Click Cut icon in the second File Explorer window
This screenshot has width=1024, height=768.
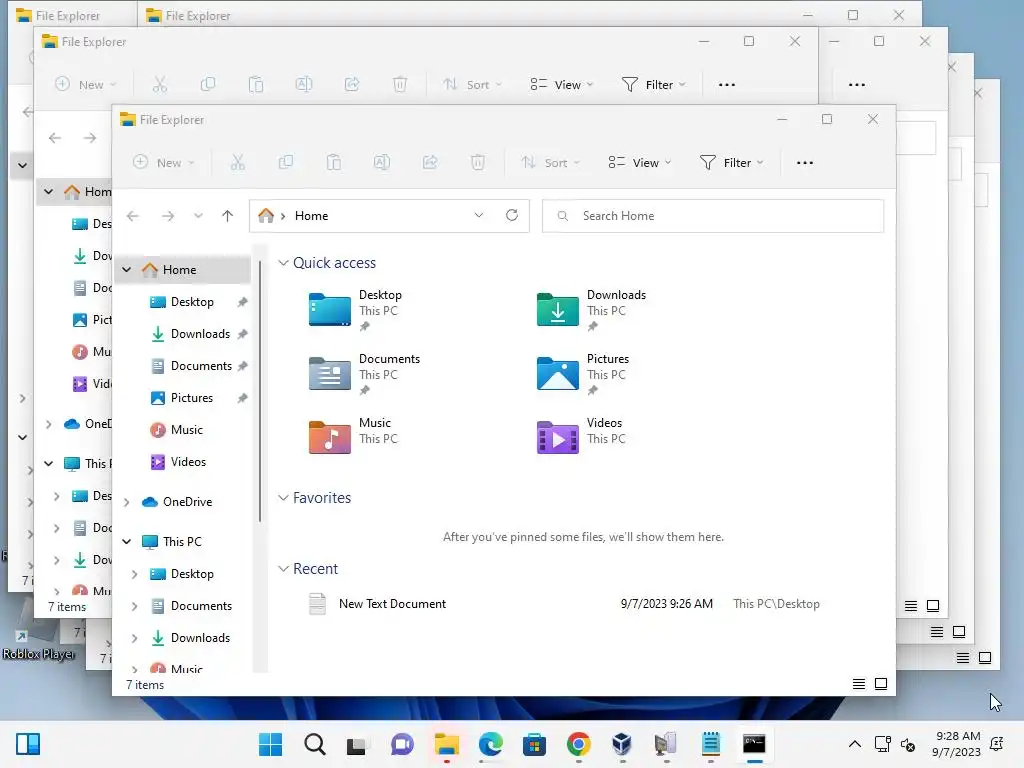pyautogui.click(x=160, y=84)
